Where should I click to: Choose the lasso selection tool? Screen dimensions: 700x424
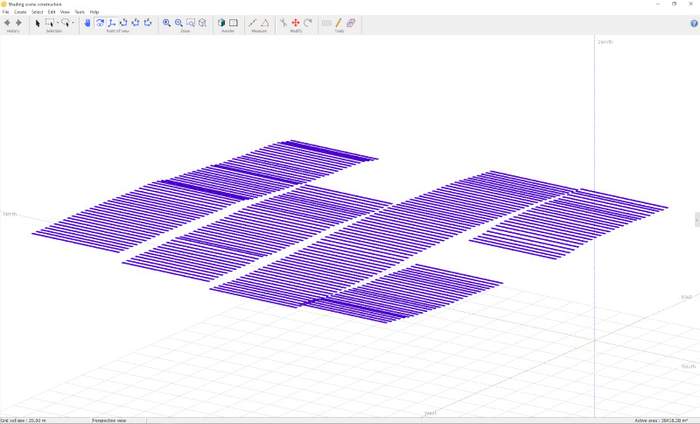click(x=66, y=23)
